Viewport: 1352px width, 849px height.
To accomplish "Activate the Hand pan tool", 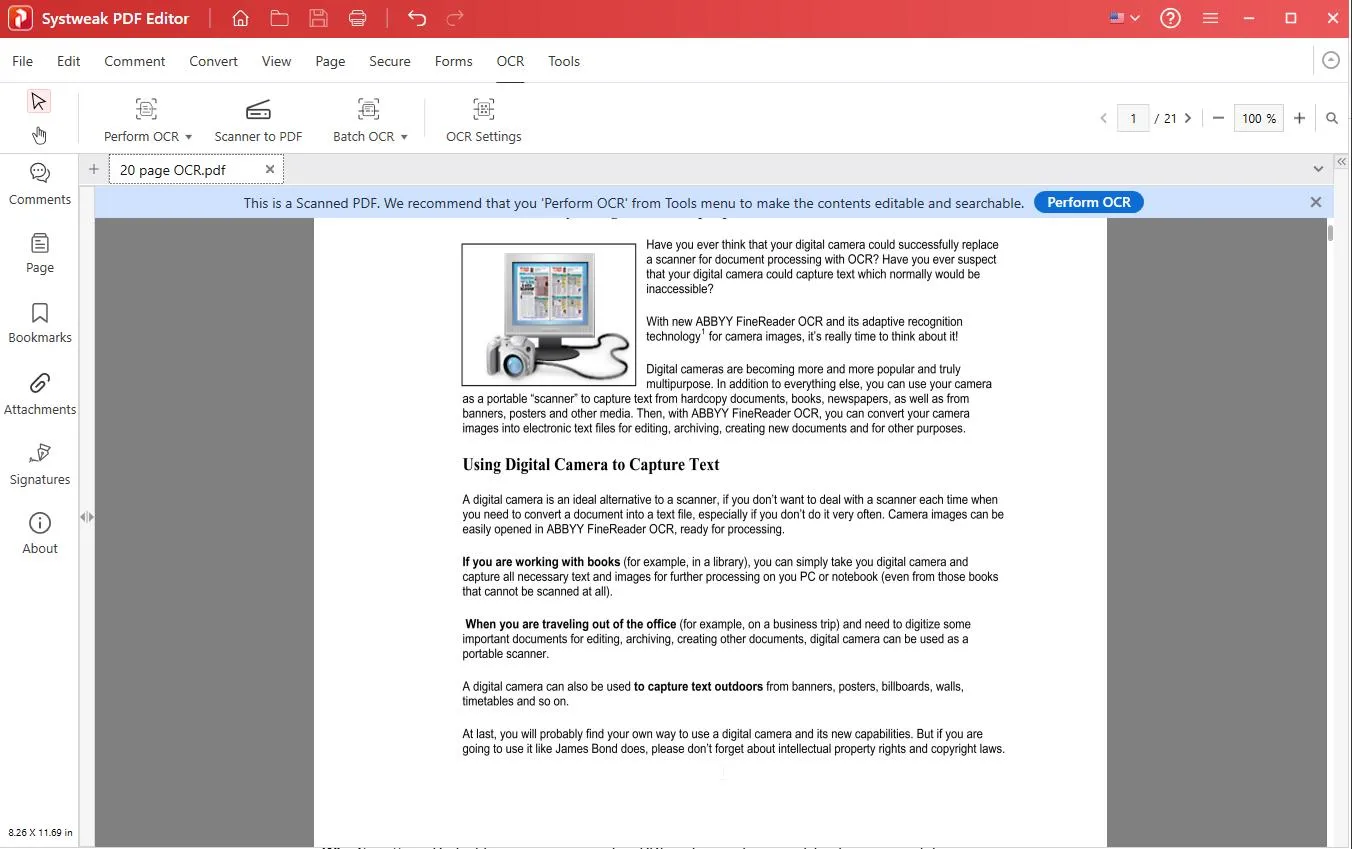I will tap(39, 135).
